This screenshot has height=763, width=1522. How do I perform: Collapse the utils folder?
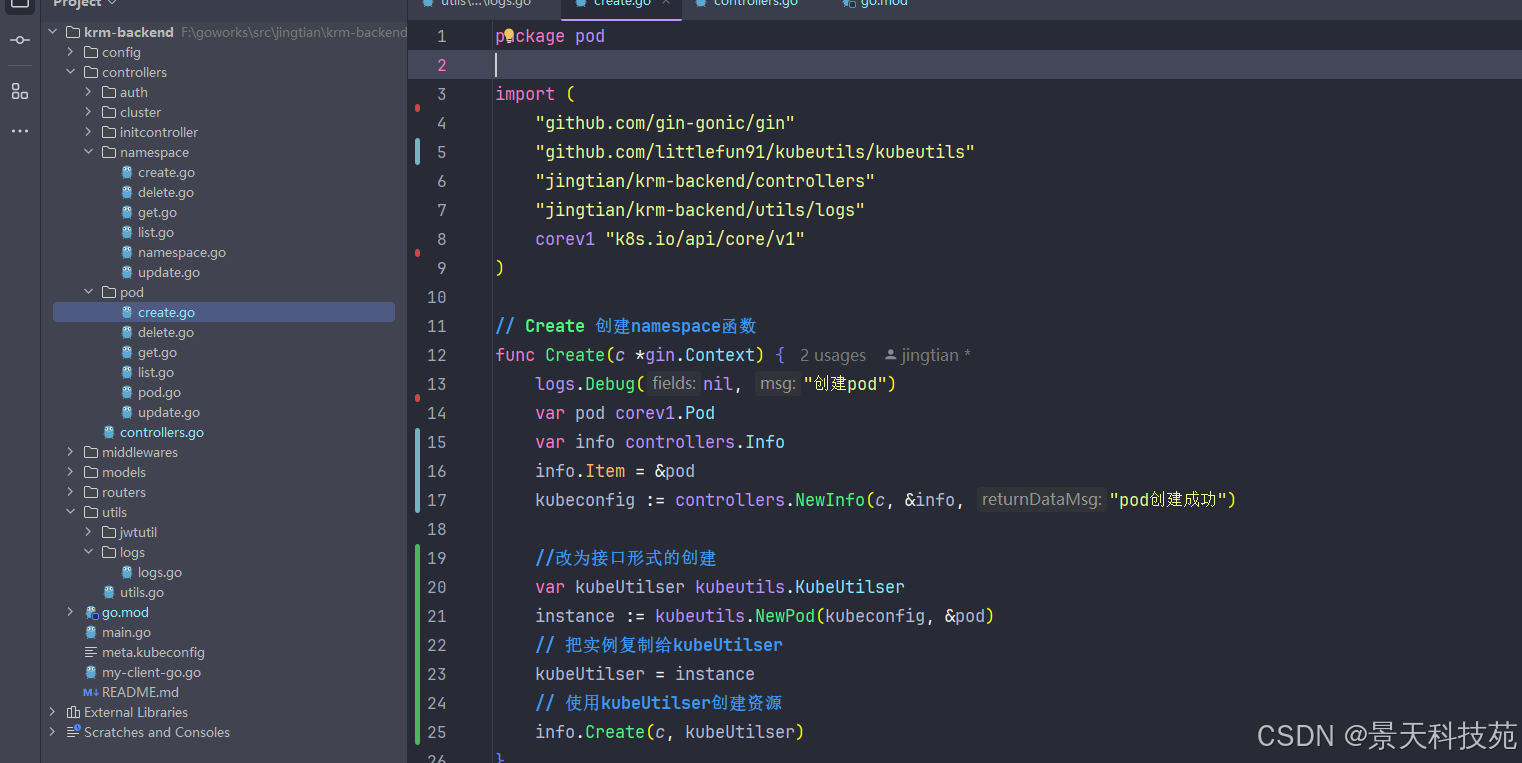click(70, 512)
